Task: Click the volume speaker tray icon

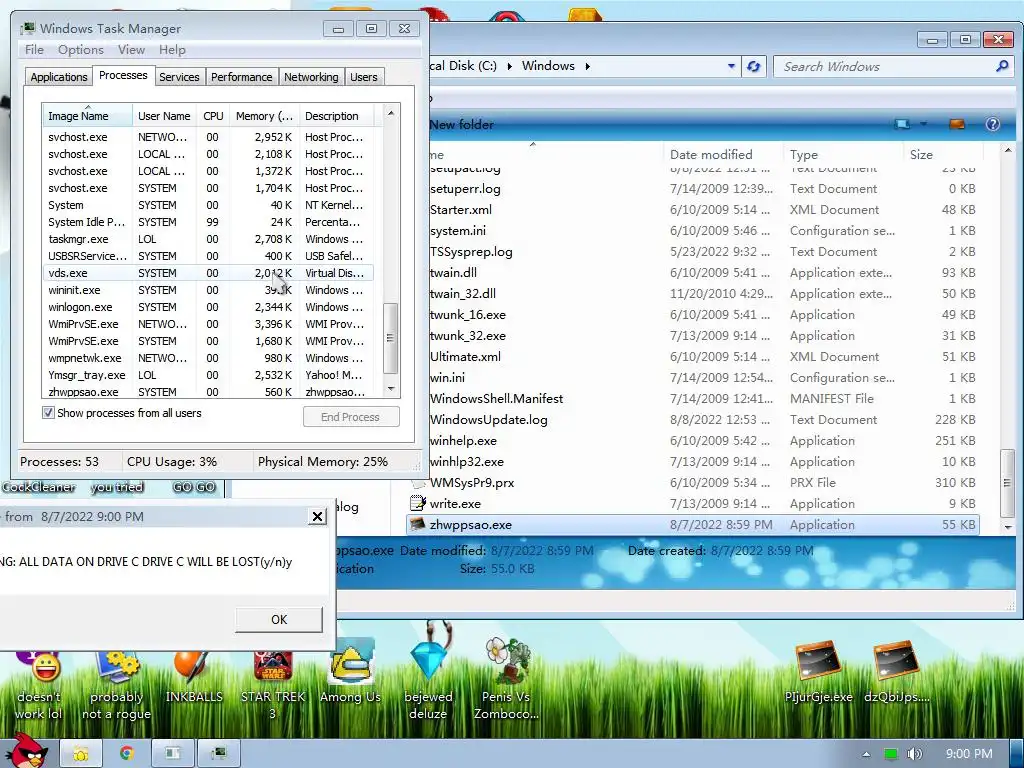Action: 914,754
